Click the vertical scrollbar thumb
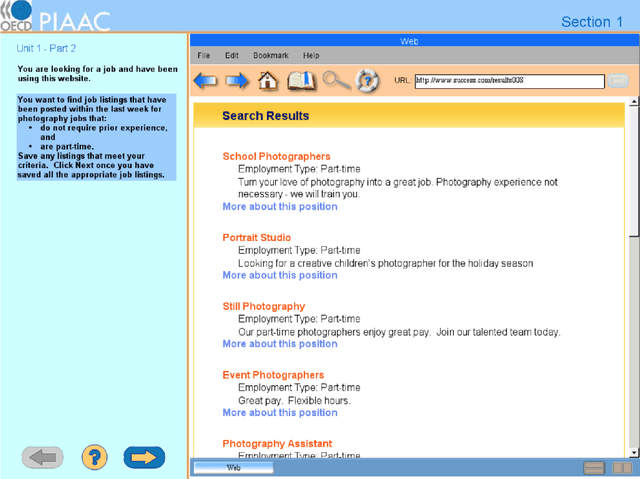The image size is (640, 479). coord(634,171)
